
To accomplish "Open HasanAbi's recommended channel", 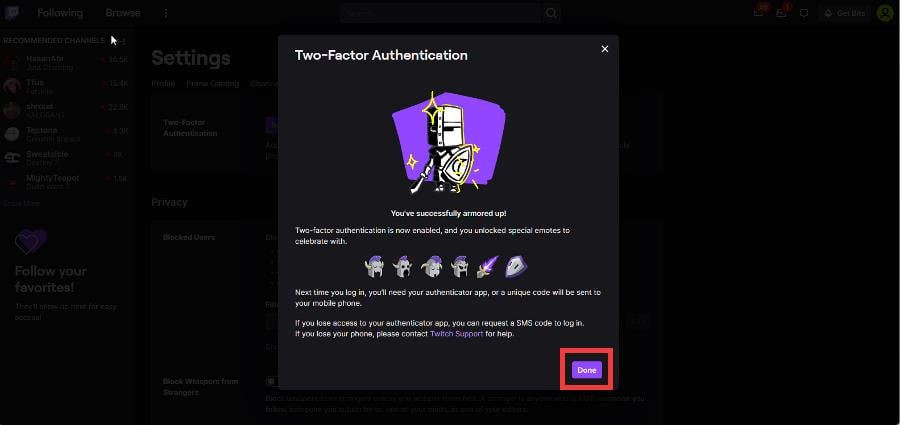I will coord(66,63).
